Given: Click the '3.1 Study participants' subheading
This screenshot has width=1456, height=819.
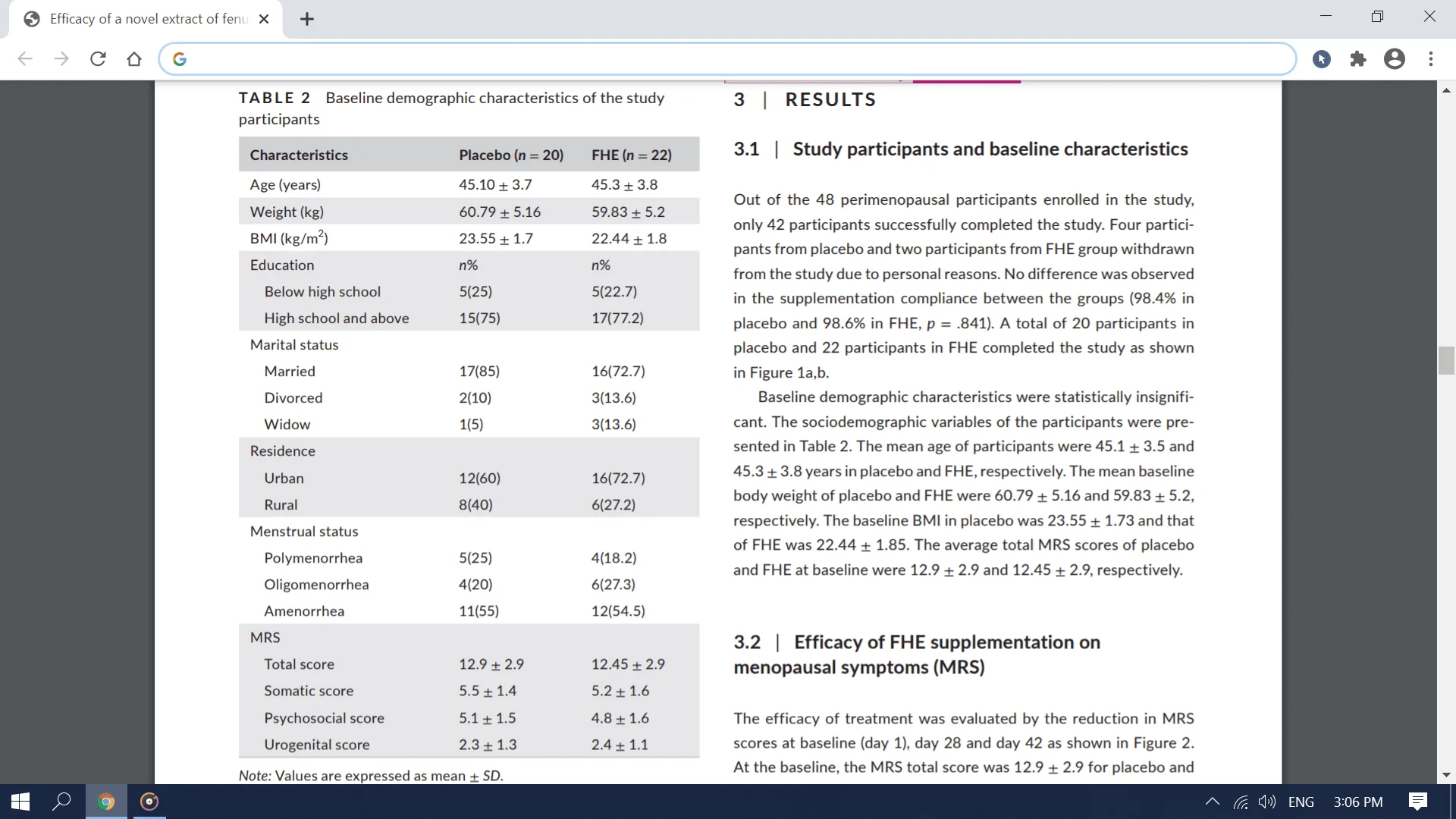Looking at the screenshot, I should coord(961,149).
